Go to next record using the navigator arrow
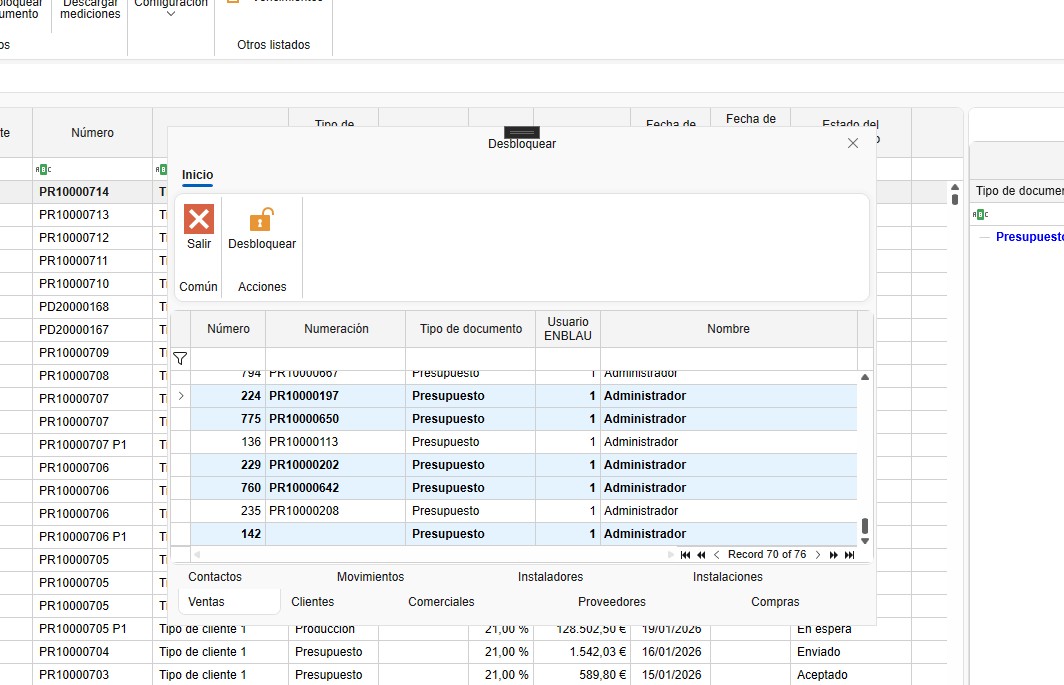The width and height of the screenshot is (1064, 685). pyautogui.click(x=818, y=555)
